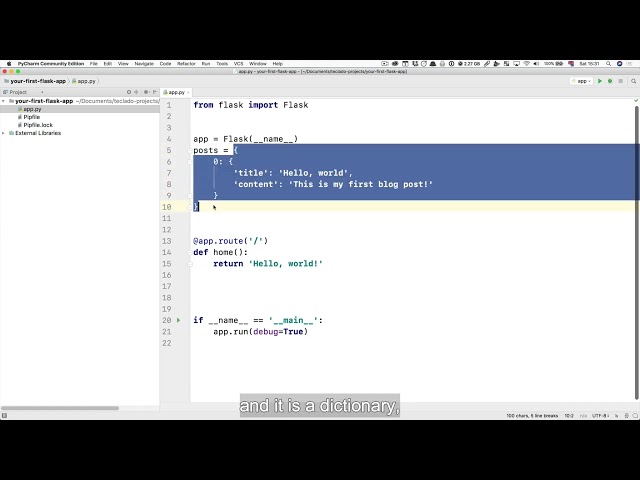
Task: Open Project panel settings gear icon
Action: (x=146, y=92)
